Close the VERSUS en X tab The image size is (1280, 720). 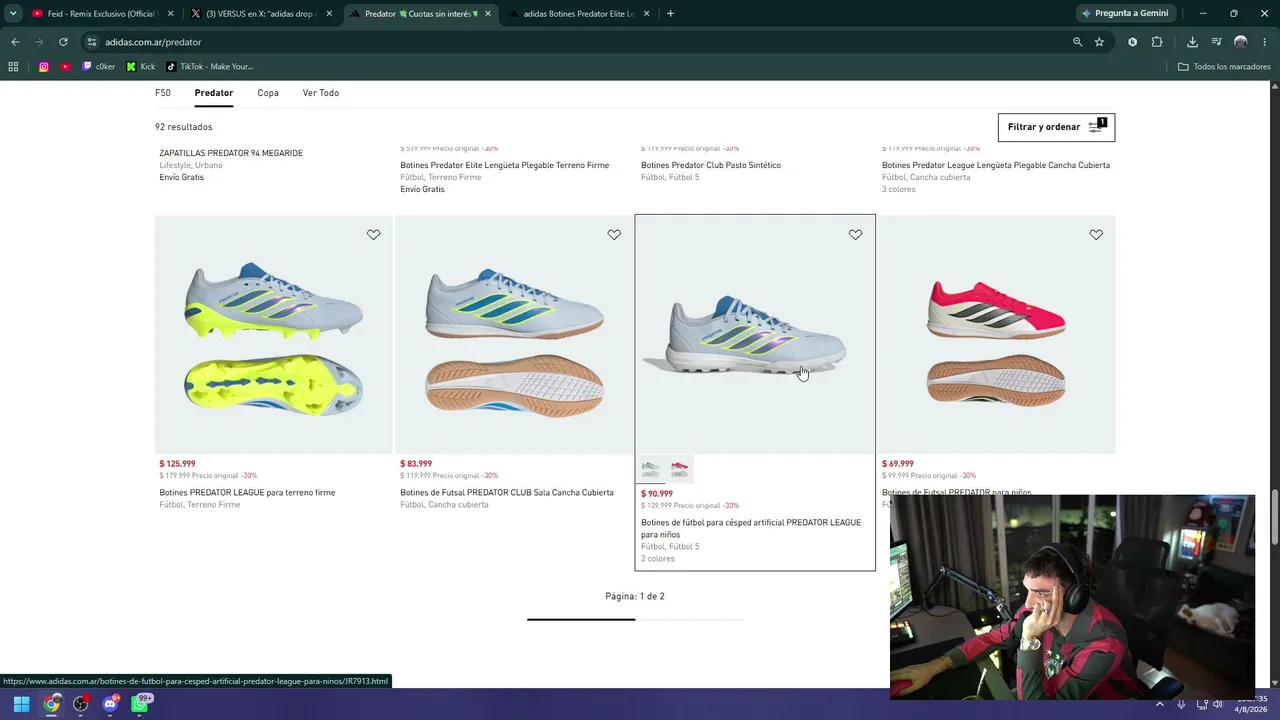[x=329, y=14]
